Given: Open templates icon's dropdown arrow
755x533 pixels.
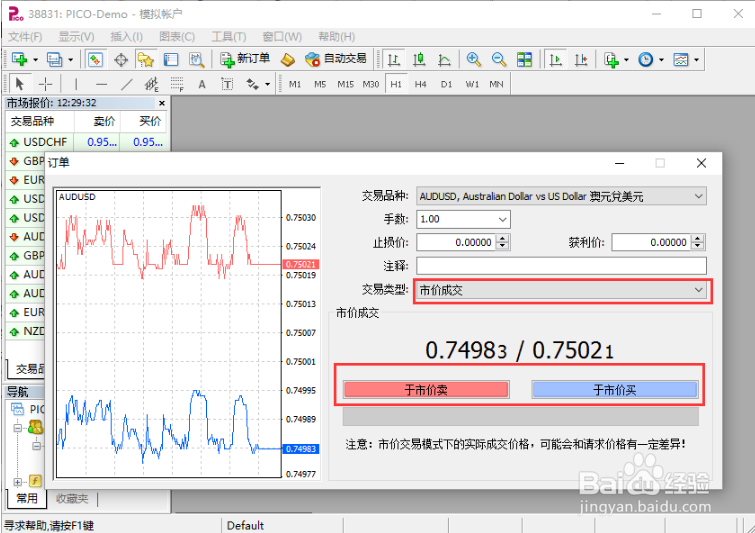Looking at the screenshot, I should click(696, 60).
